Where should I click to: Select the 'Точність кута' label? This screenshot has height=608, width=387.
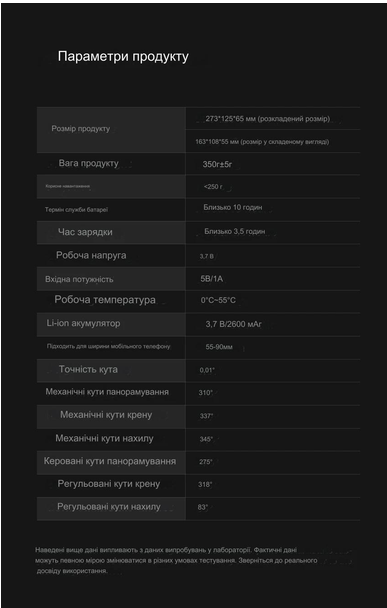88,369
